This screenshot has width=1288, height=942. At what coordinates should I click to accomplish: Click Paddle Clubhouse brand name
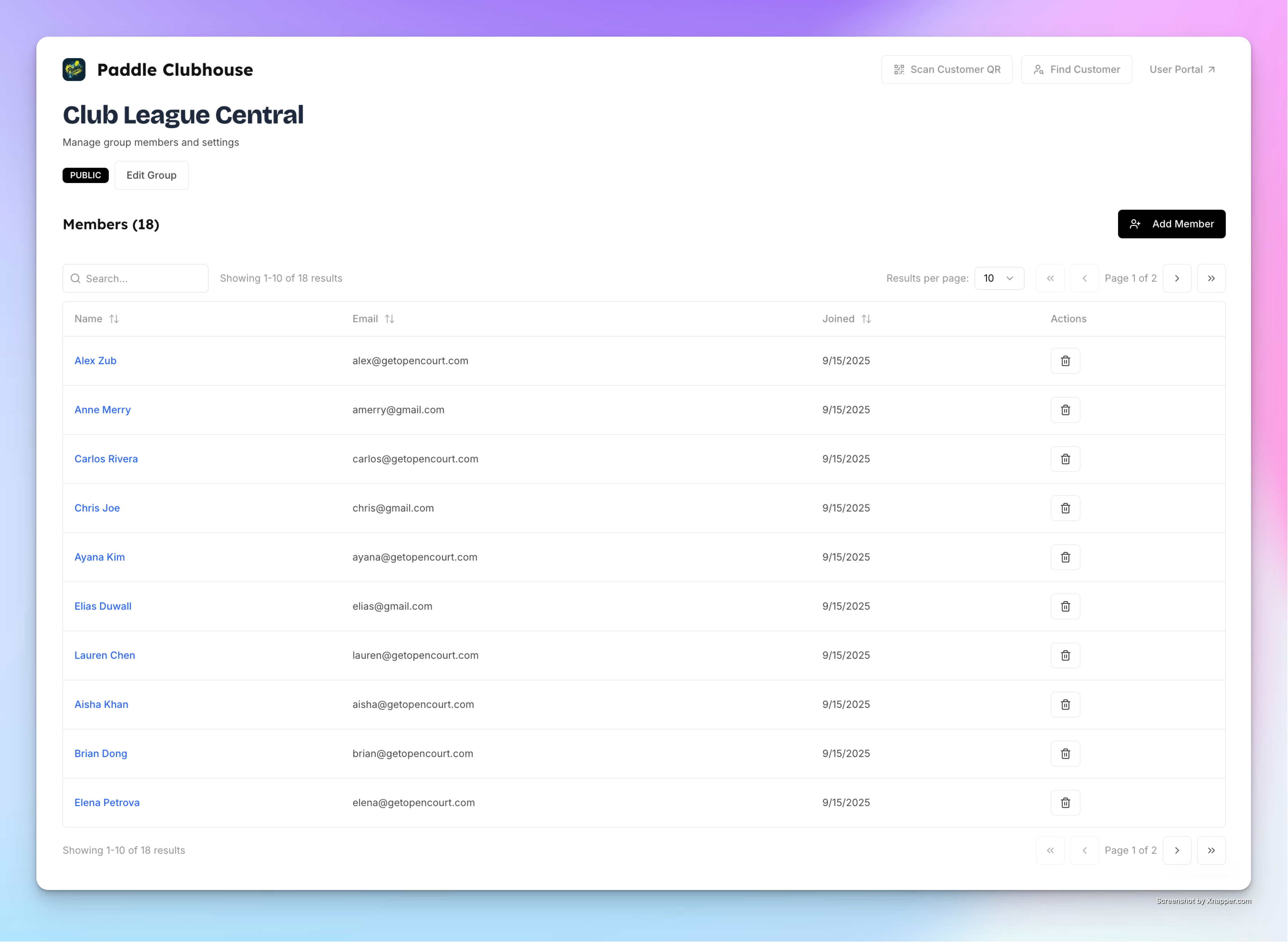click(x=175, y=69)
